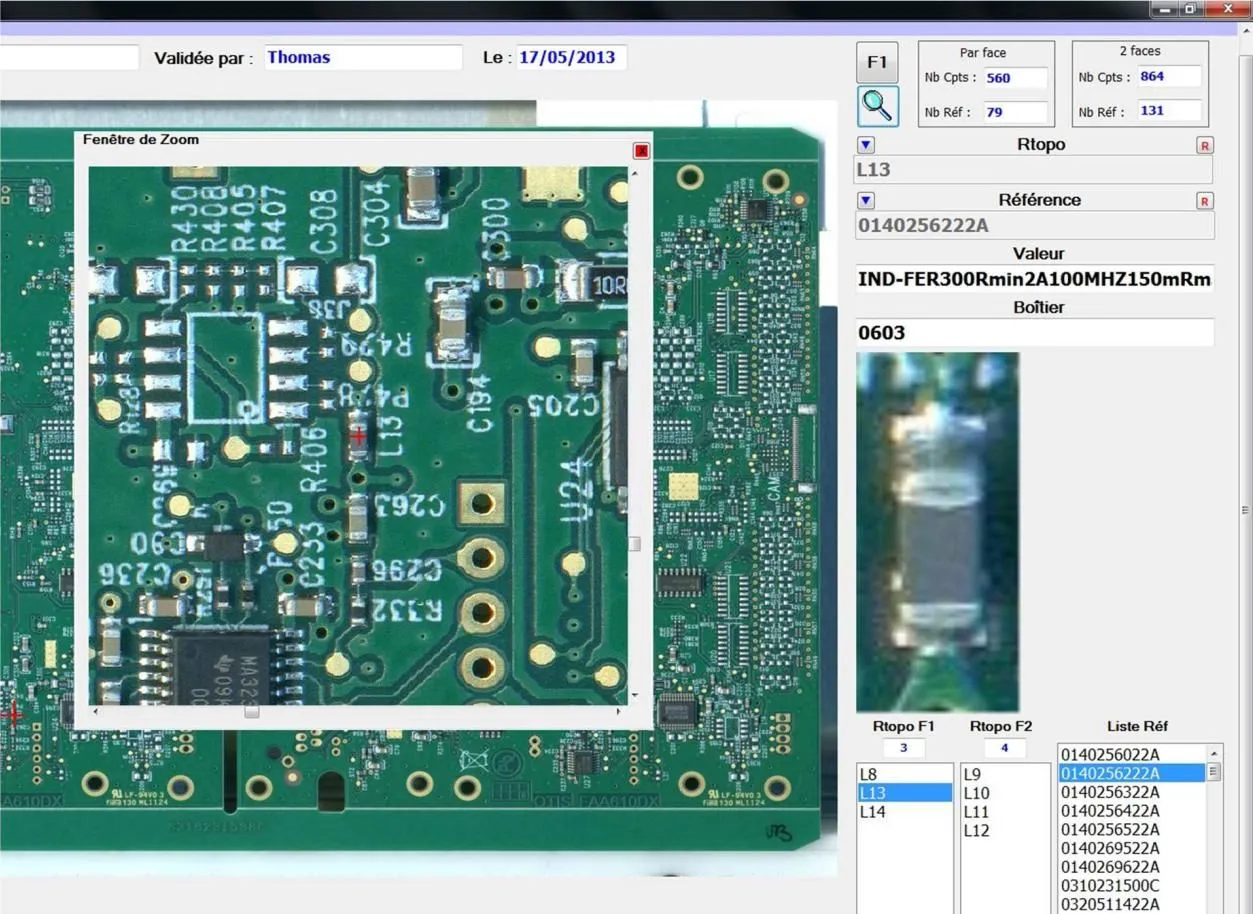Click Par face Nb Cpts value 560

click(1015, 78)
